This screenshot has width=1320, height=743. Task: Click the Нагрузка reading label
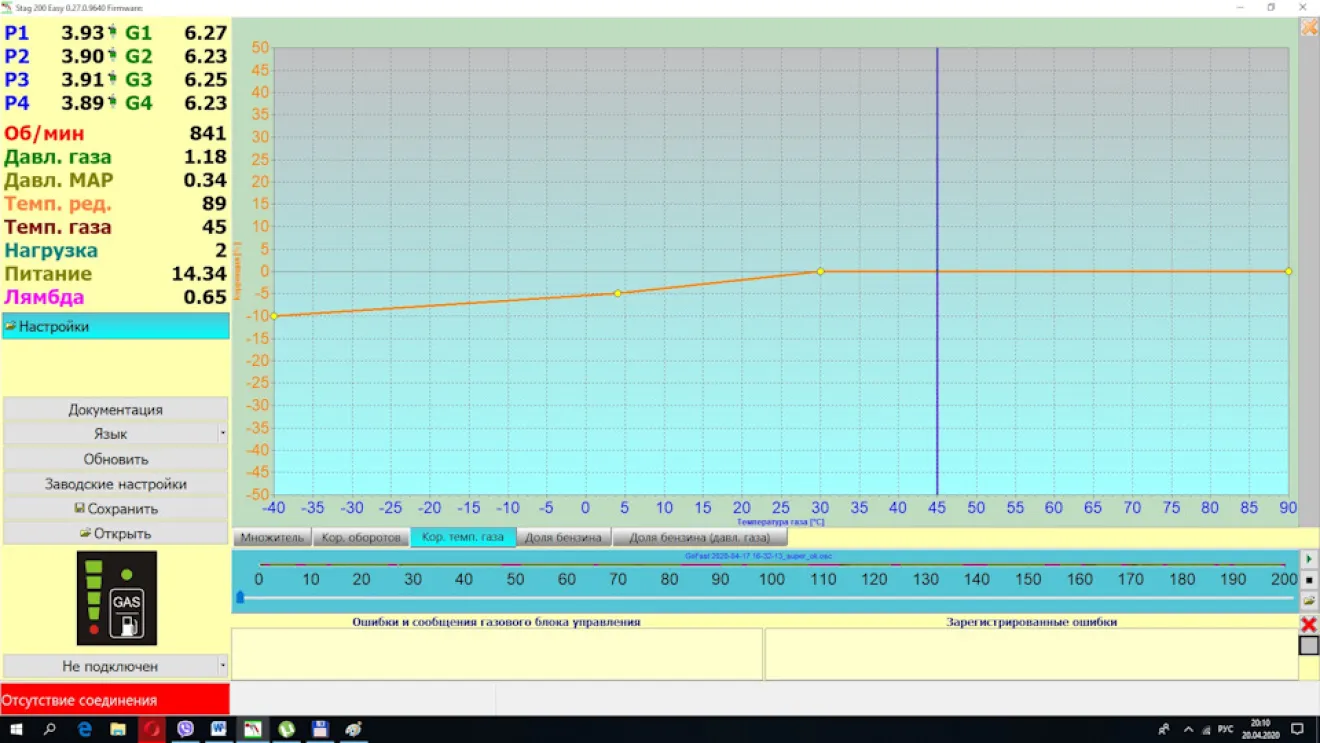pos(51,250)
